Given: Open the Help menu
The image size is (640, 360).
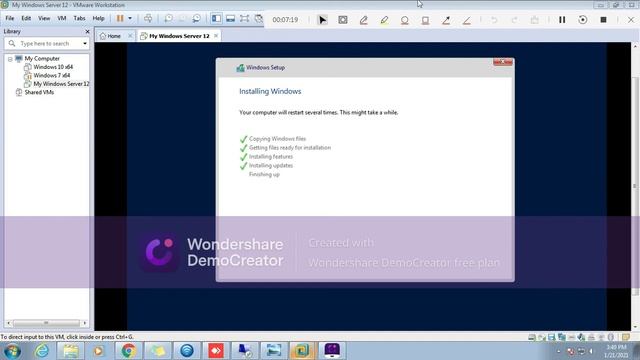Looking at the screenshot, I should (98, 18).
